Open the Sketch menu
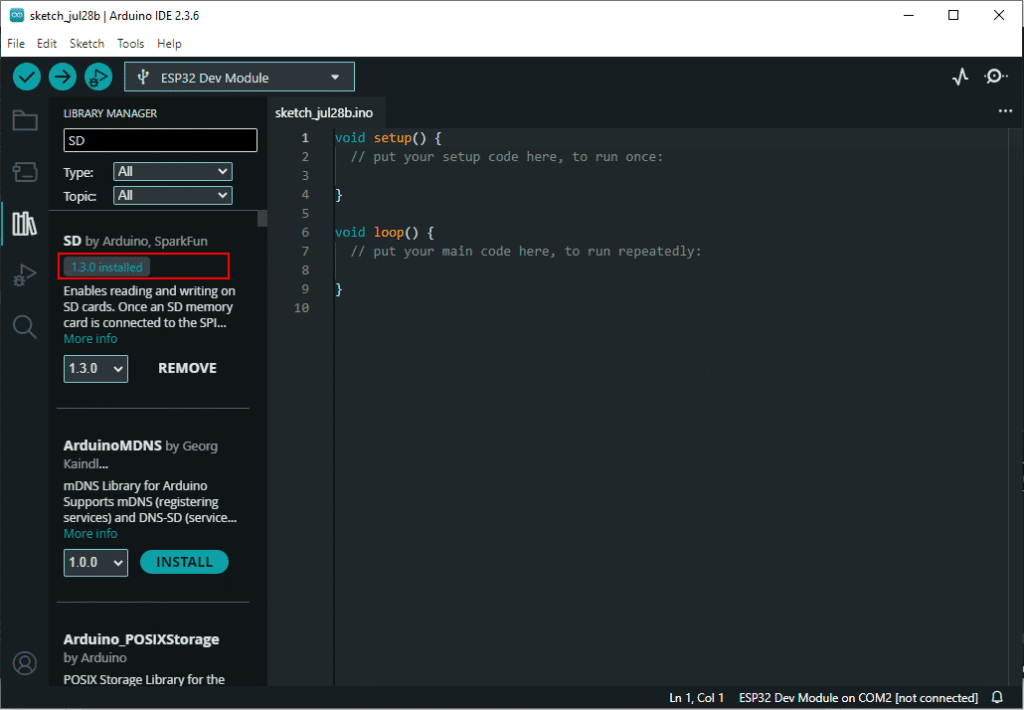The height and width of the screenshot is (710, 1024). (87, 44)
